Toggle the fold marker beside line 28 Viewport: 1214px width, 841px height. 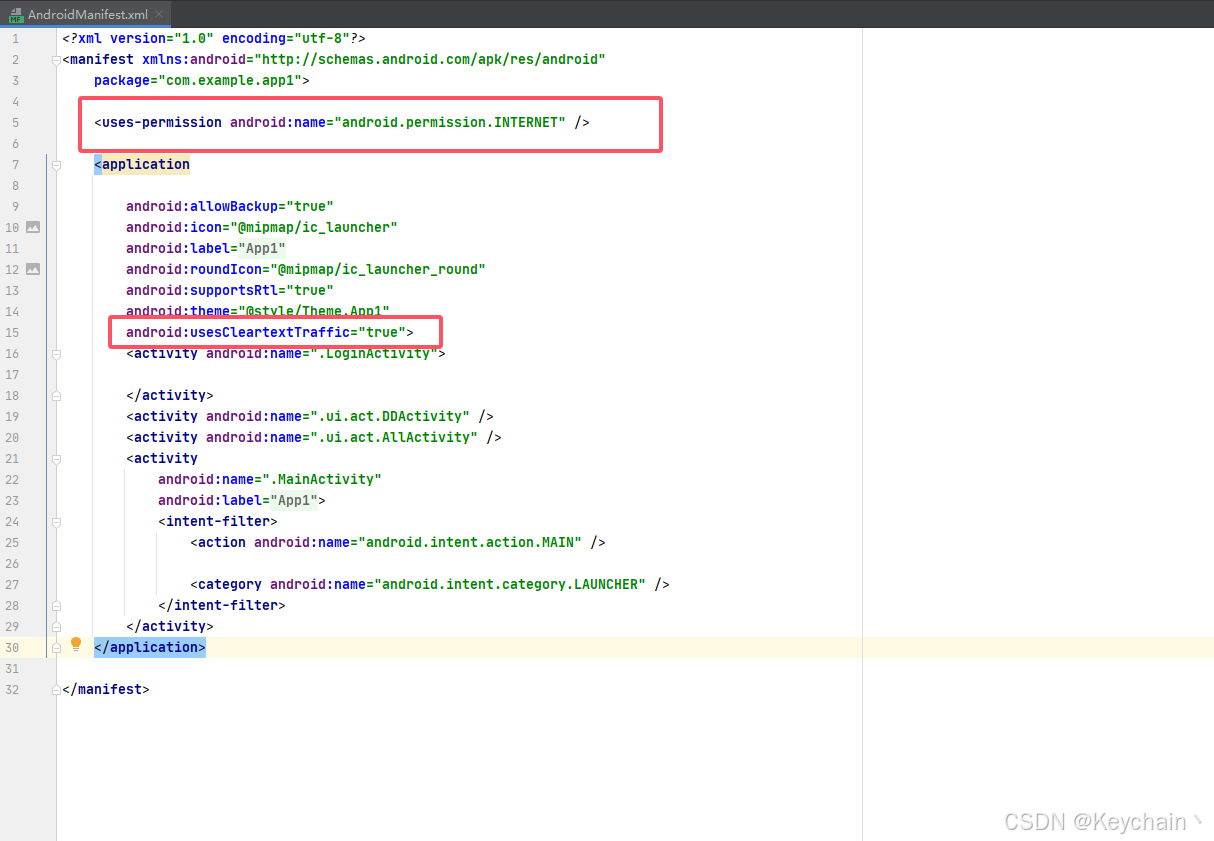[56, 605]
